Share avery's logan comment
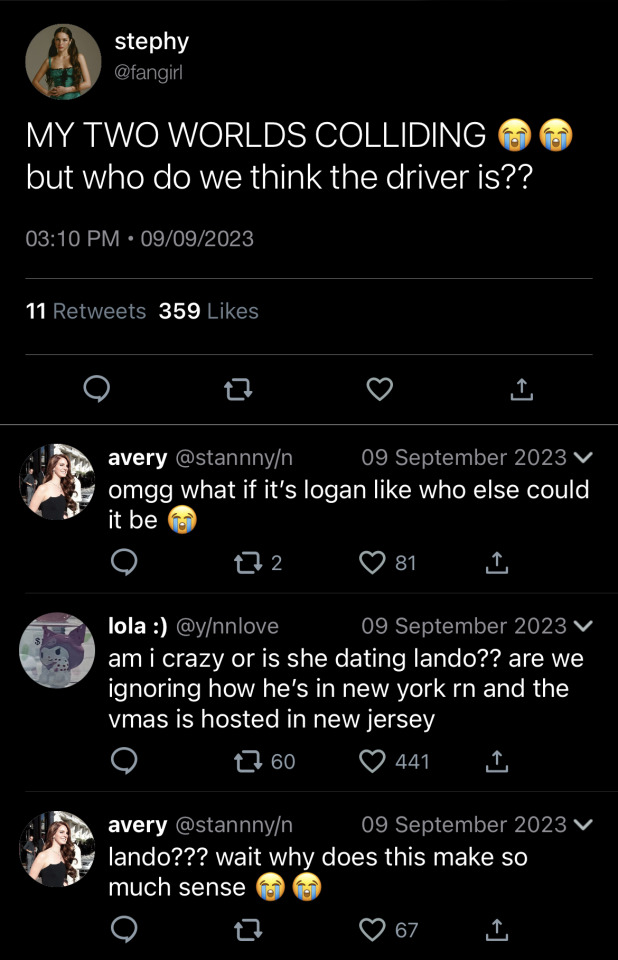This screenshot has width=618, height=960. click(496, 563)
